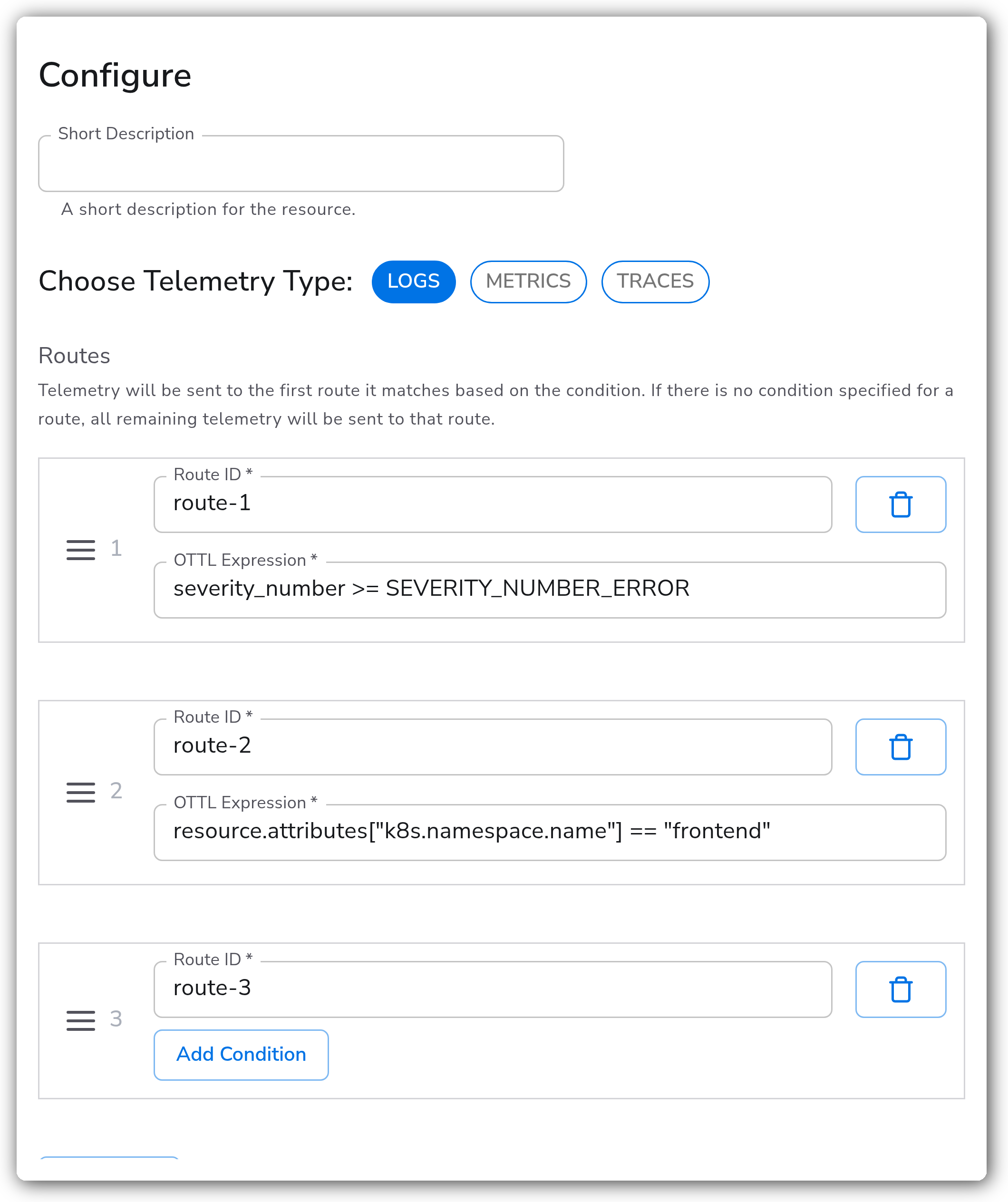Screen dimensions: 1008x1202
Task: Delete route-3 with its trash icon
Action: coord(901,989)
